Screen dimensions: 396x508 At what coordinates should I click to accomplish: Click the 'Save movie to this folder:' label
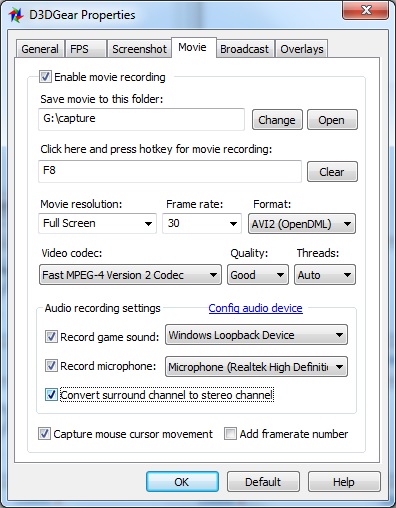pyautogui.click(x=102, y=99)
